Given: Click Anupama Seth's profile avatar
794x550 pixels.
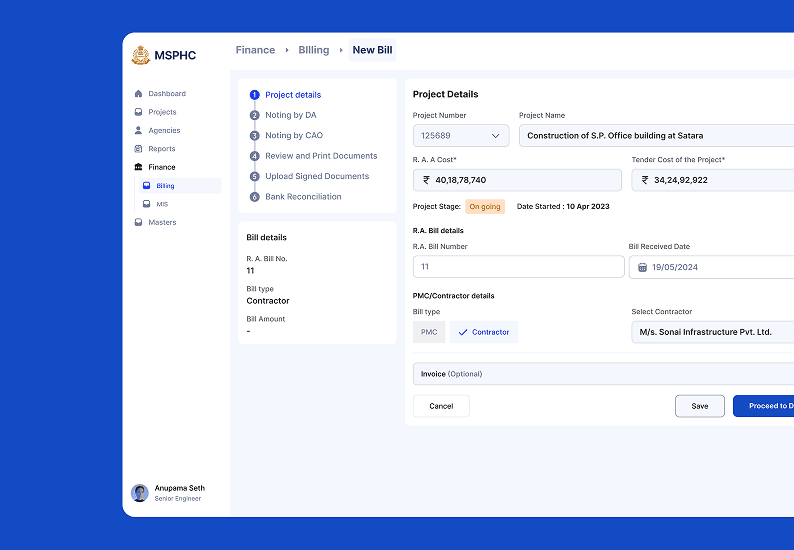Looking at the screenshot, I should point(140,493).
